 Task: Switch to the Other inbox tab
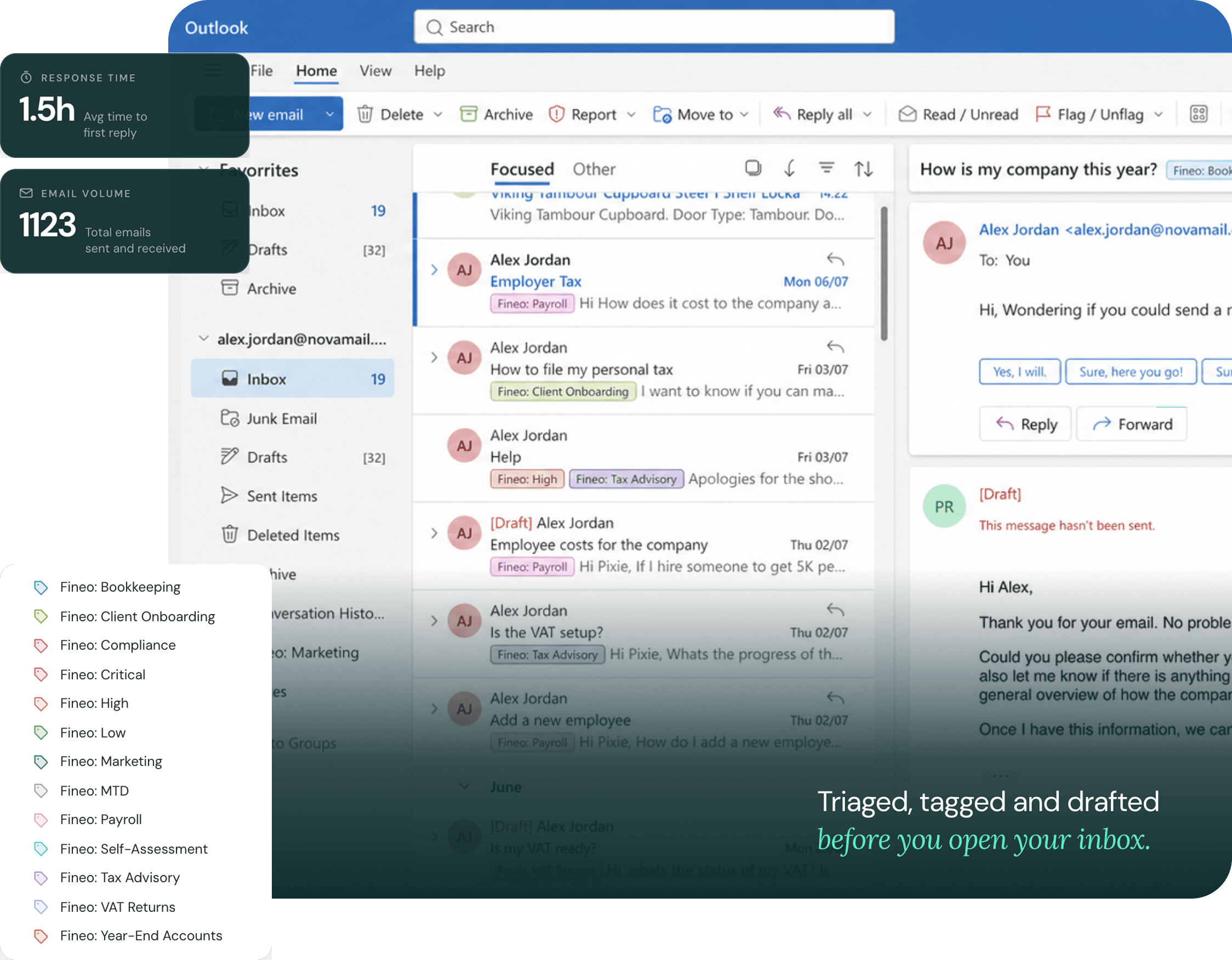pyautogui.click(x=594, y=169)
